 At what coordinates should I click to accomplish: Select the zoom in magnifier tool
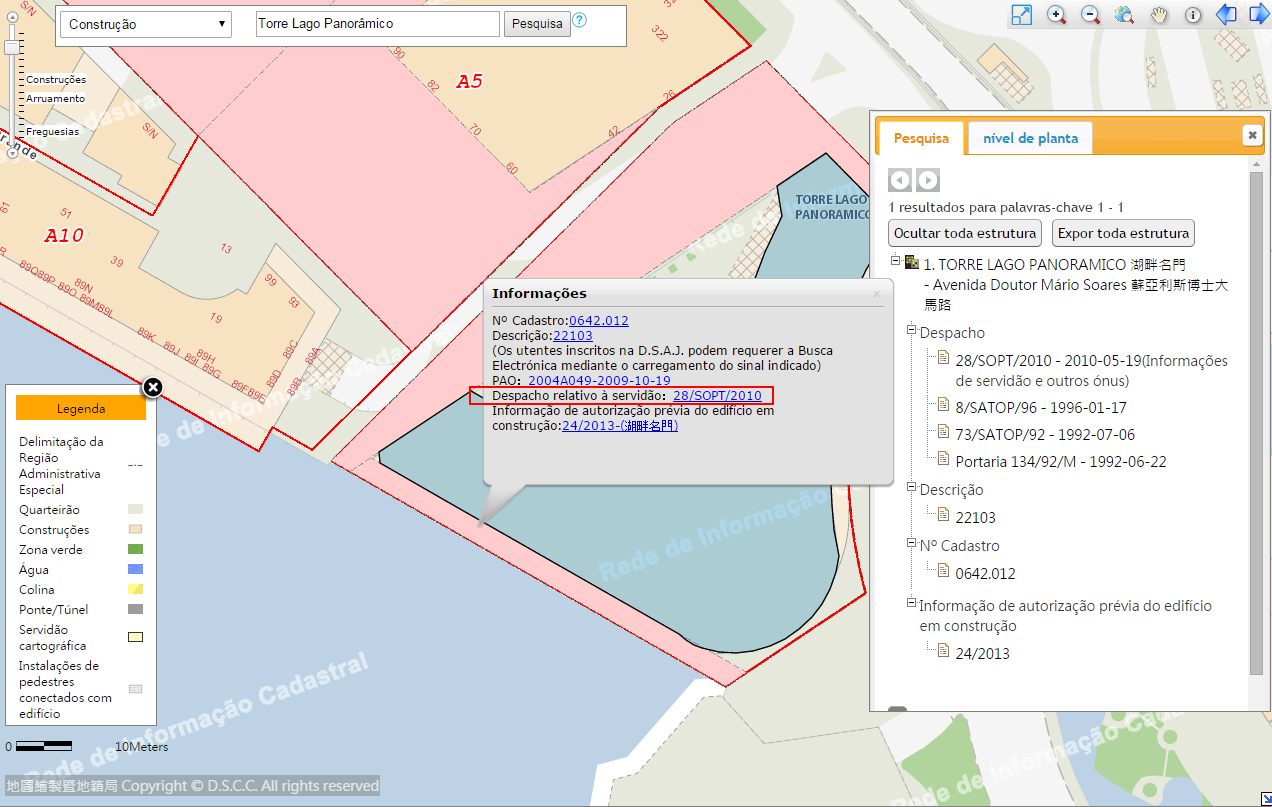1056,15
